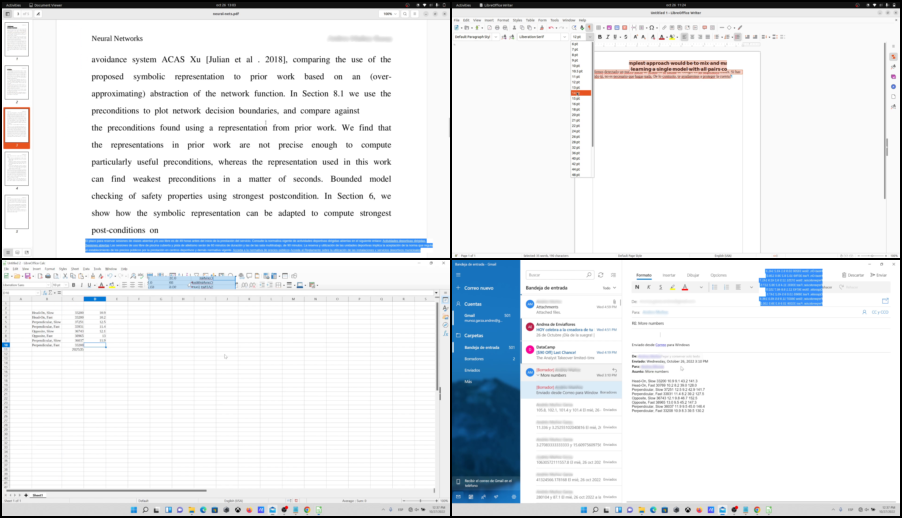Click Calc font color icon

click(x=101, y=285)
